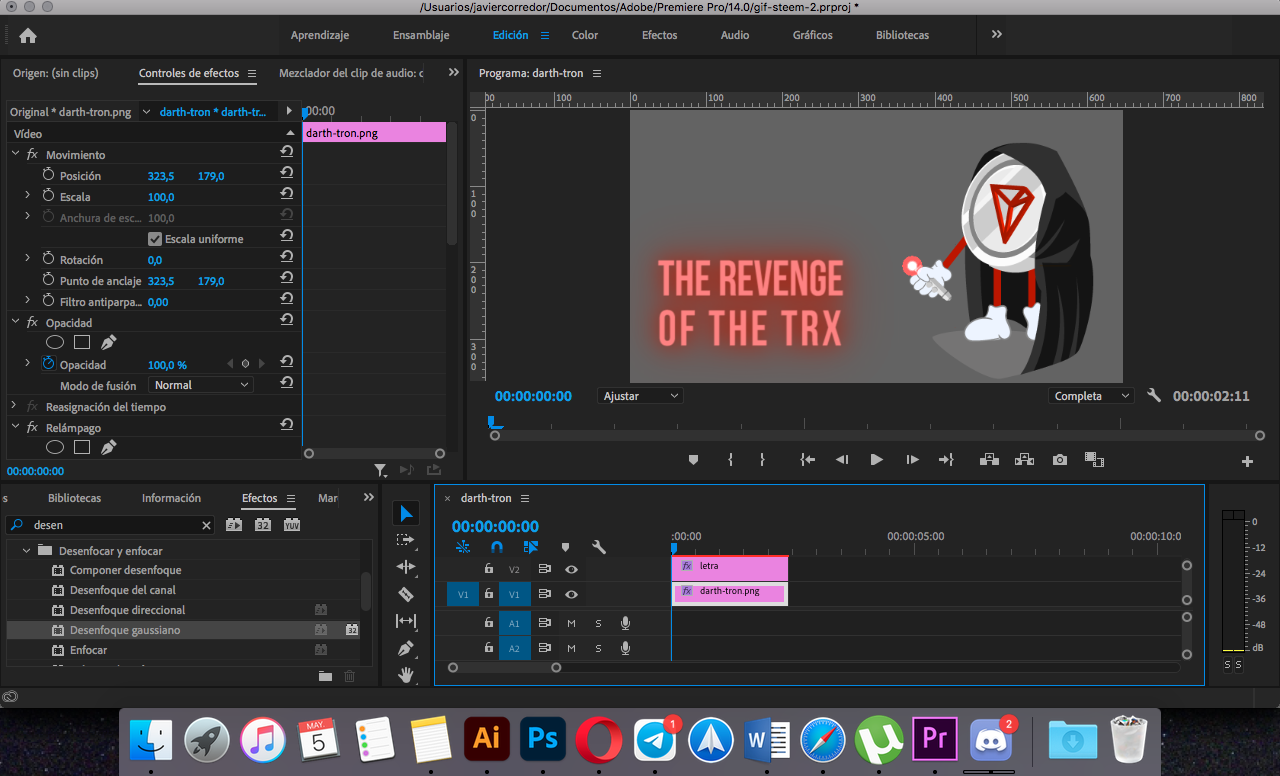The height and width of the screenshot is (776, 1280).
Task: Select the Razor tool
Action: coord(405,594)
